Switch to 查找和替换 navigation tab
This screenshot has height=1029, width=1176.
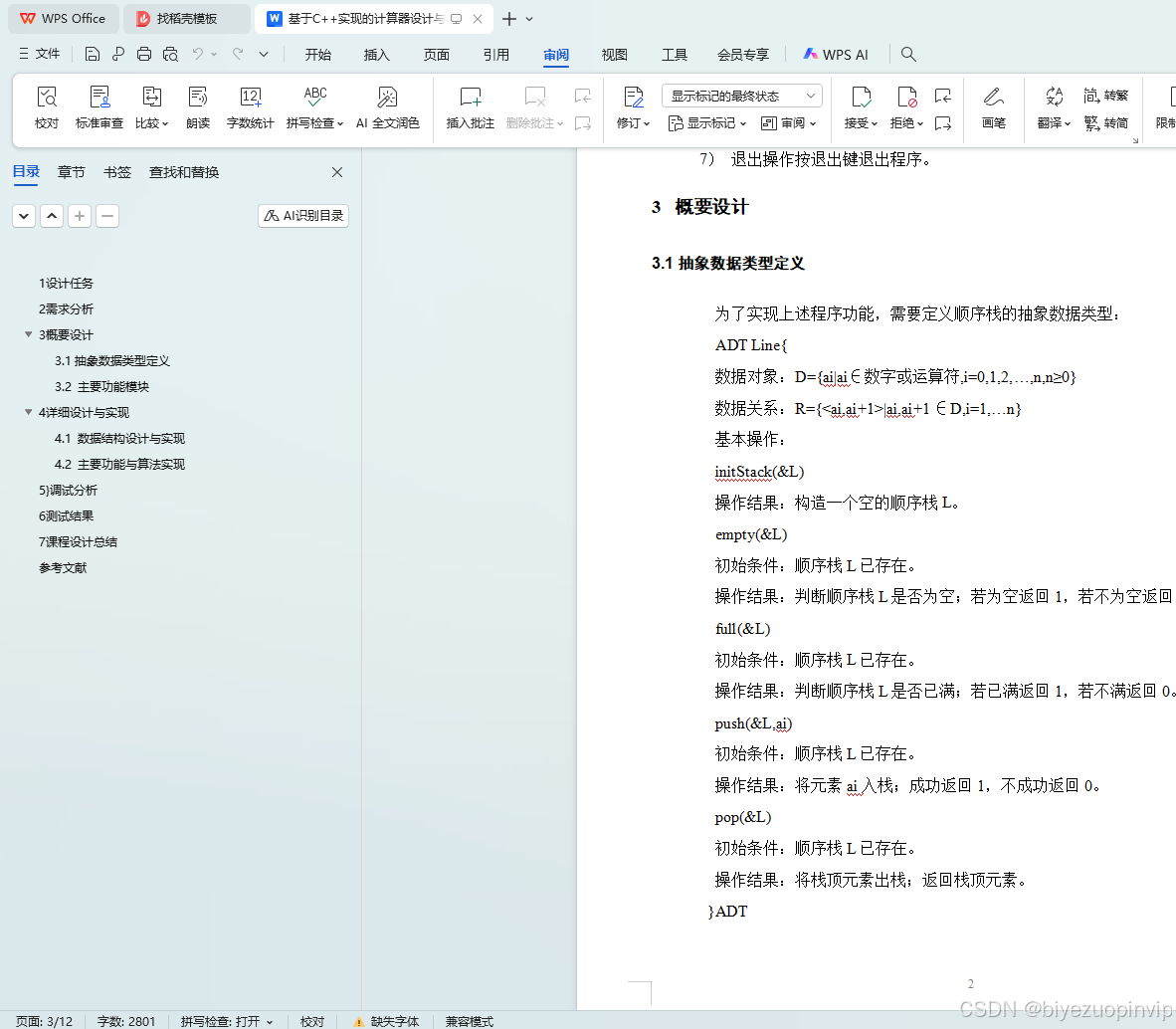pos(184,172)
